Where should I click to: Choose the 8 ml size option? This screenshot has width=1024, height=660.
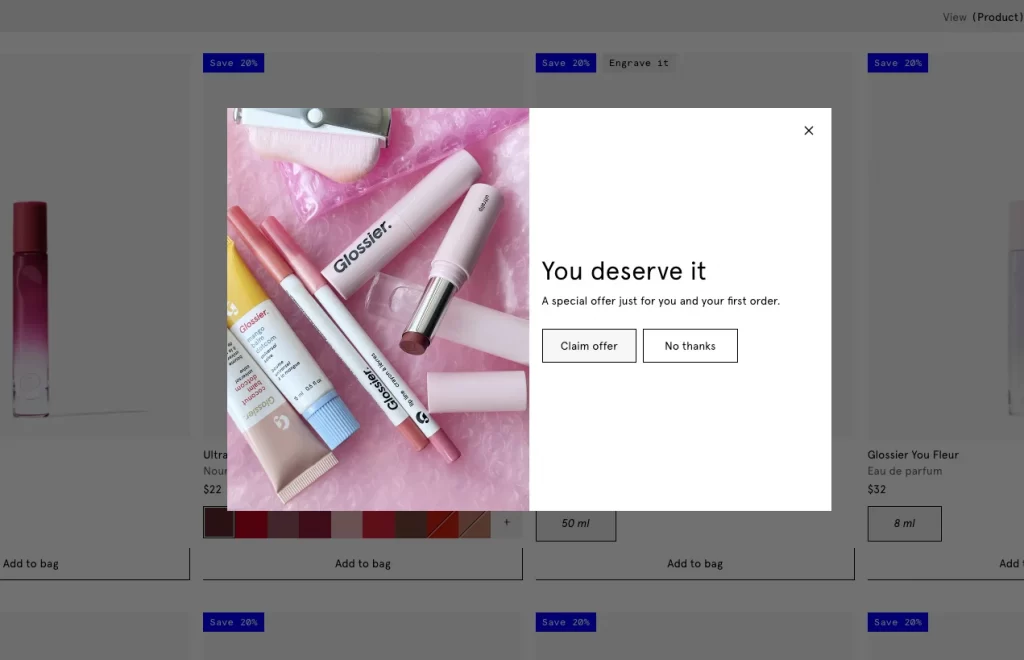pos(904,524)
